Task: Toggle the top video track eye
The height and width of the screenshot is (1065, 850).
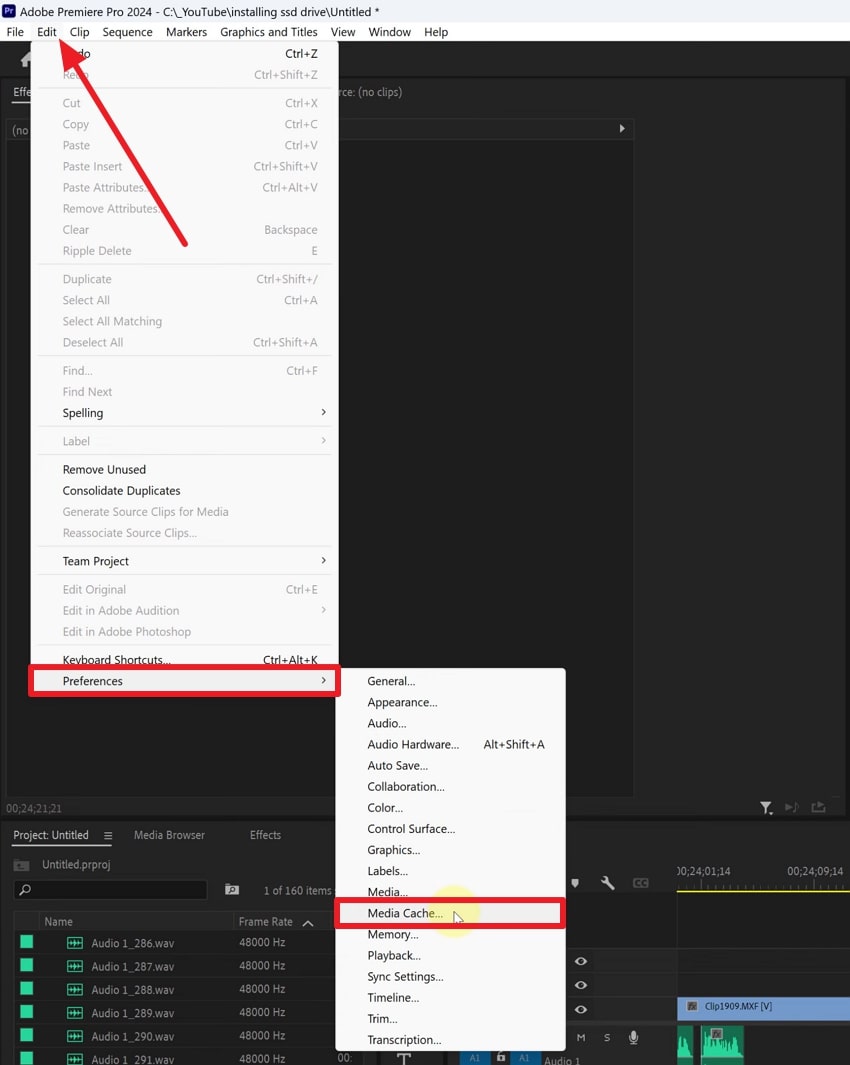Action: [x=581, y=961]
